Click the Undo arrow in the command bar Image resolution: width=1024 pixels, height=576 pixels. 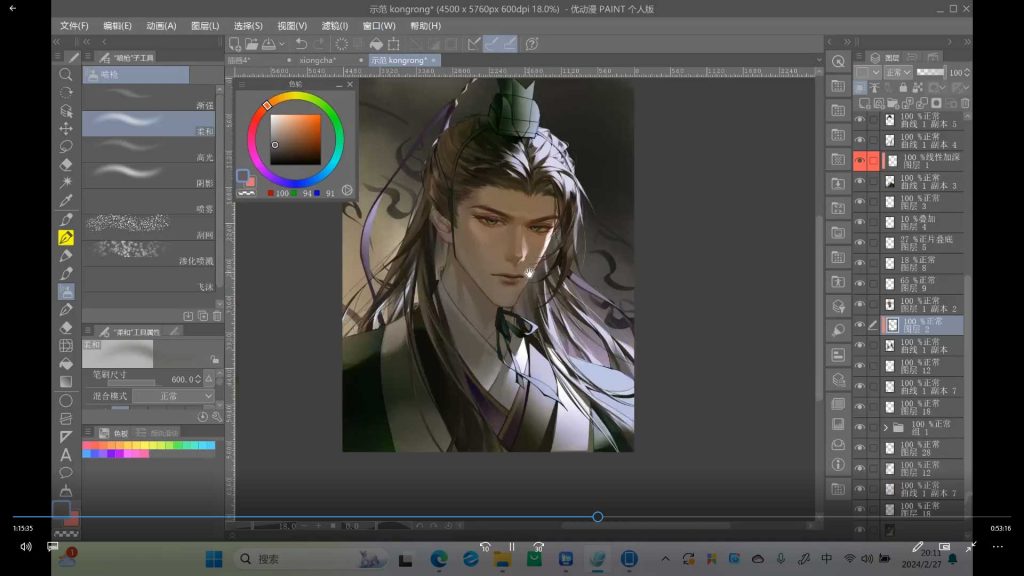pos(301,44)
